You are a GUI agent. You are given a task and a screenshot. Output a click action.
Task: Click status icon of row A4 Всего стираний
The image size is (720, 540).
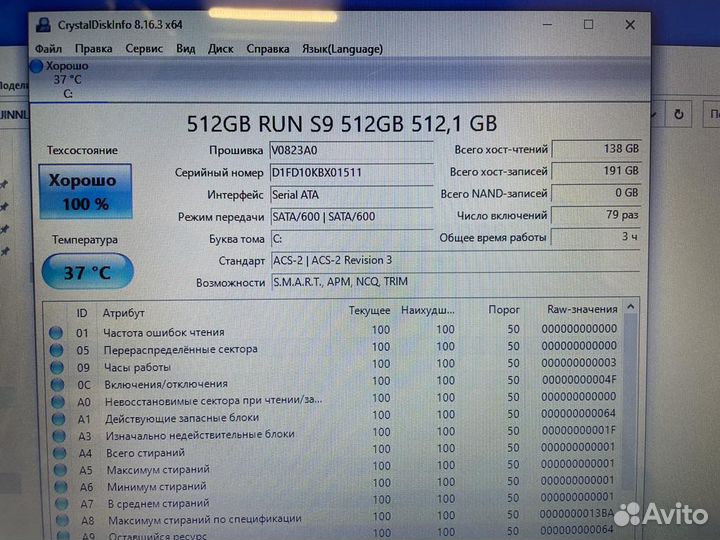tap(59, 453)
